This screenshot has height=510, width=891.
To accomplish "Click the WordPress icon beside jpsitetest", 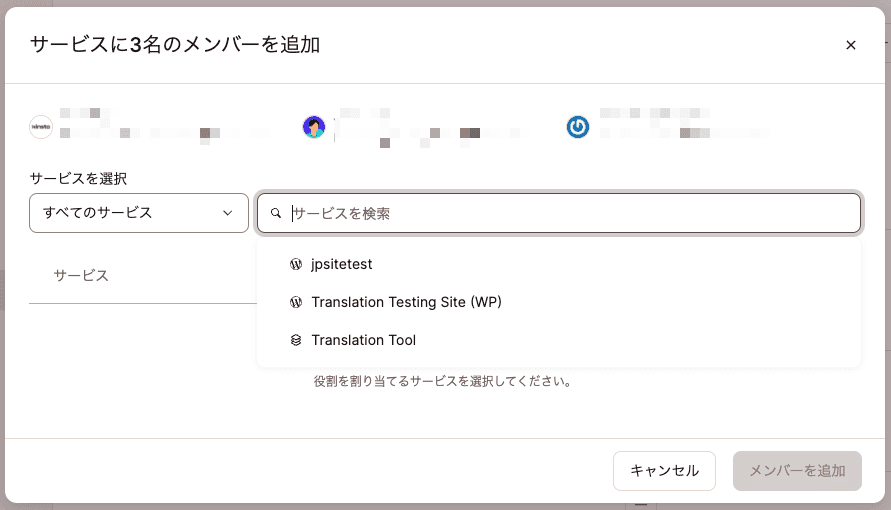I will pyautogui.click(x=296, y=264).
